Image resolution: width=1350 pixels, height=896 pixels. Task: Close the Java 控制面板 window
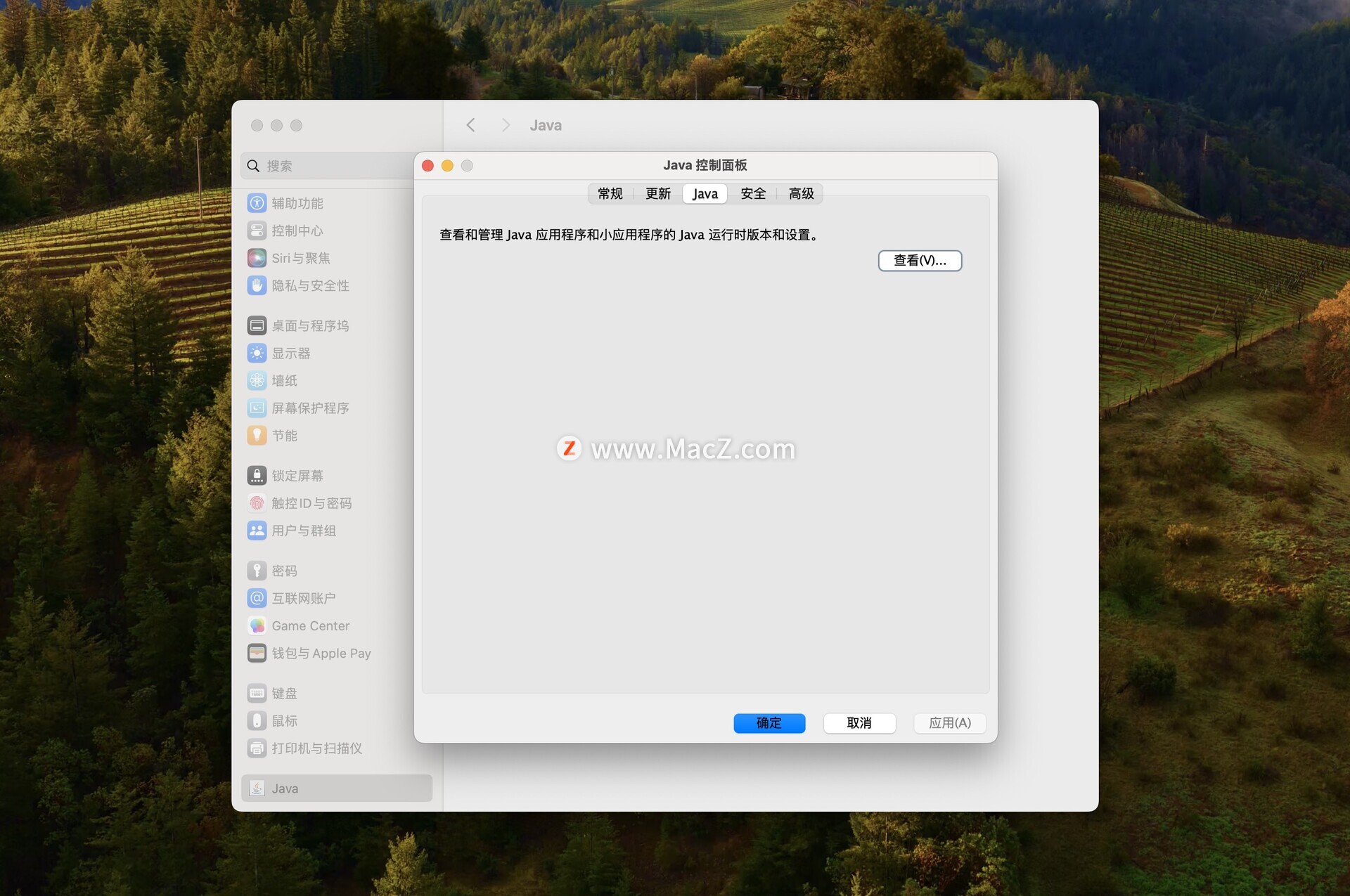coord(427,166)
